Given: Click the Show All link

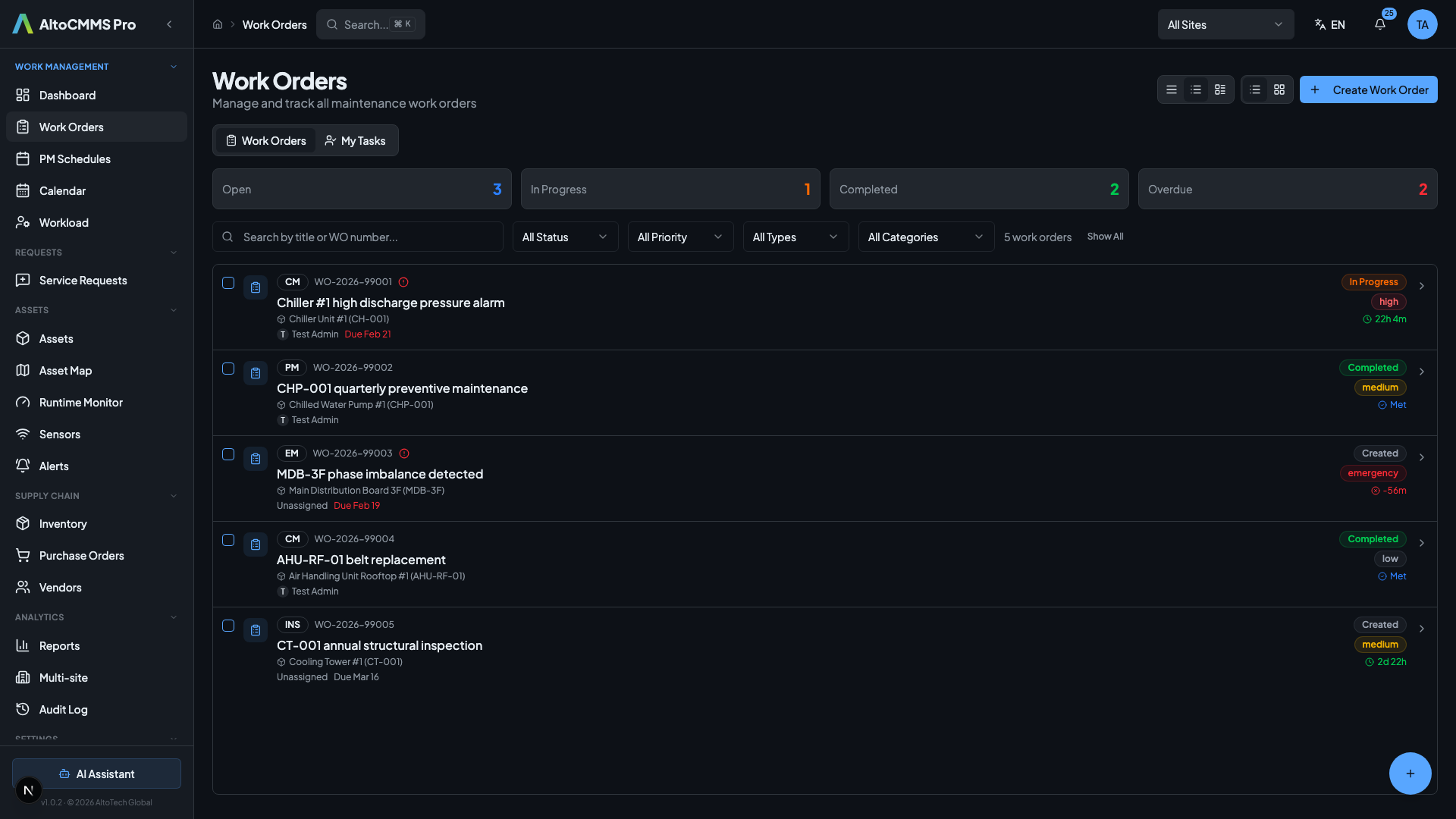Looking at the screenshot, I should (x=1105, y=237).
